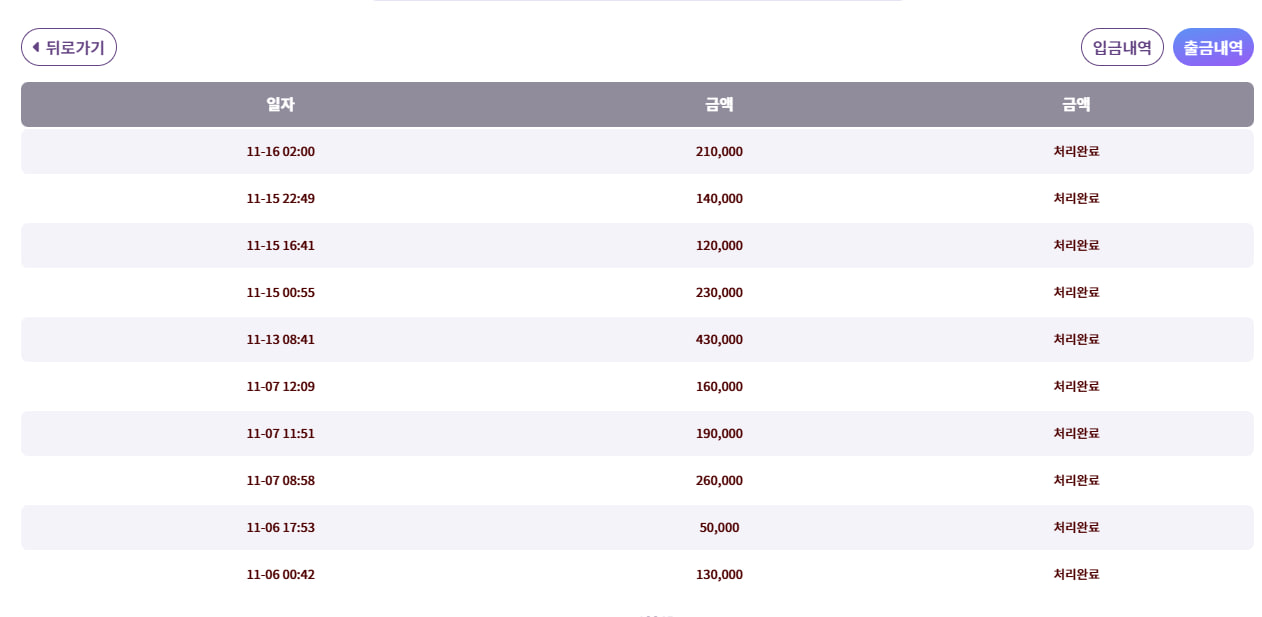Click the 430,000 amount cell

click(x=719, y=340)
